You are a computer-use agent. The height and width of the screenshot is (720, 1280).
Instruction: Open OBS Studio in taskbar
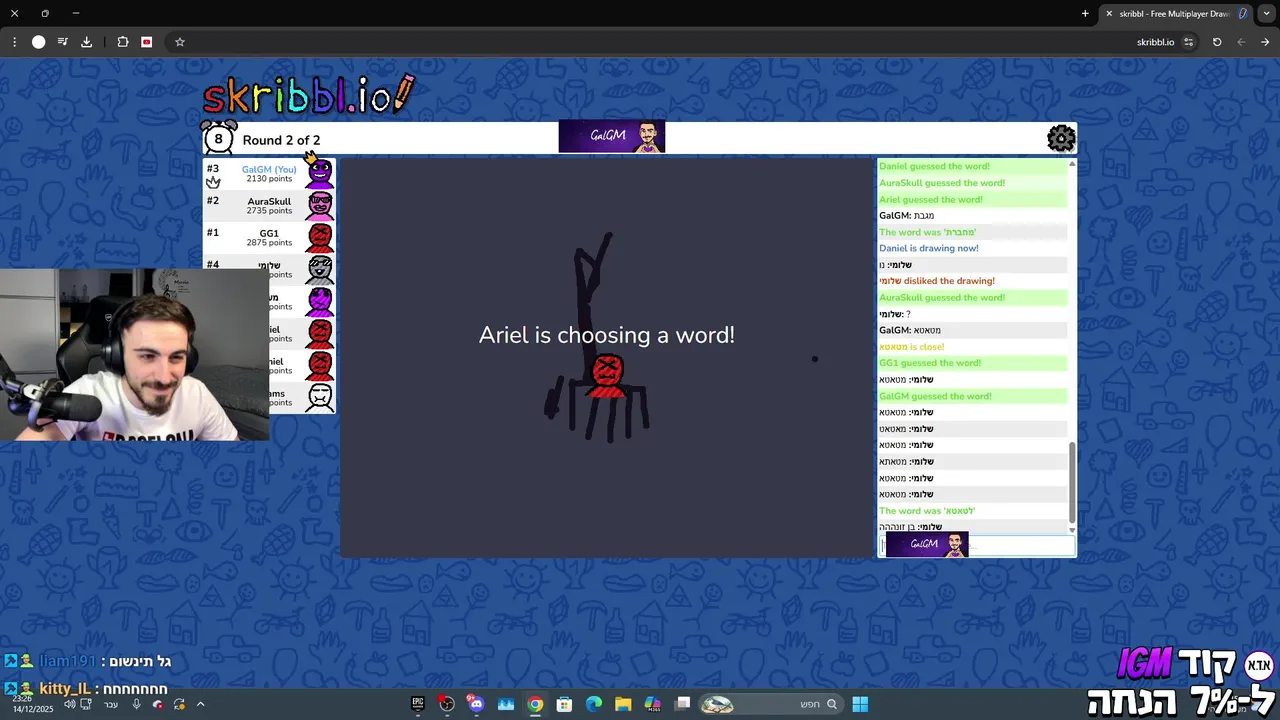click(x=447, y=704)
